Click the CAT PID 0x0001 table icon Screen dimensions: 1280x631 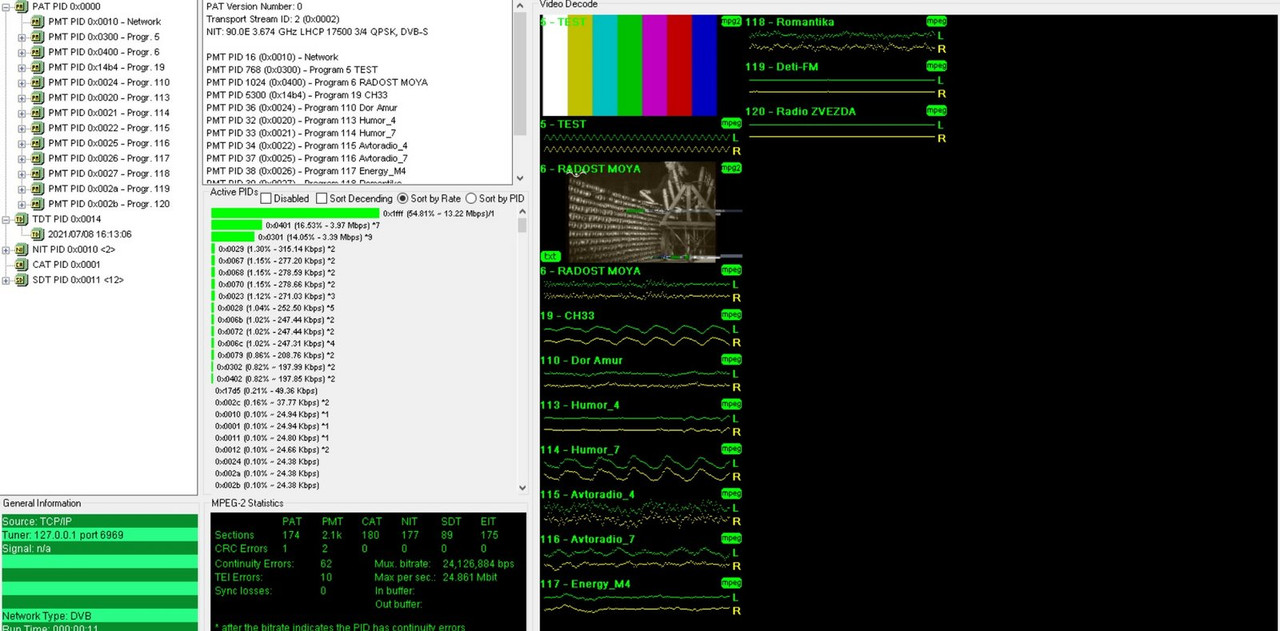tap(22, 265)
